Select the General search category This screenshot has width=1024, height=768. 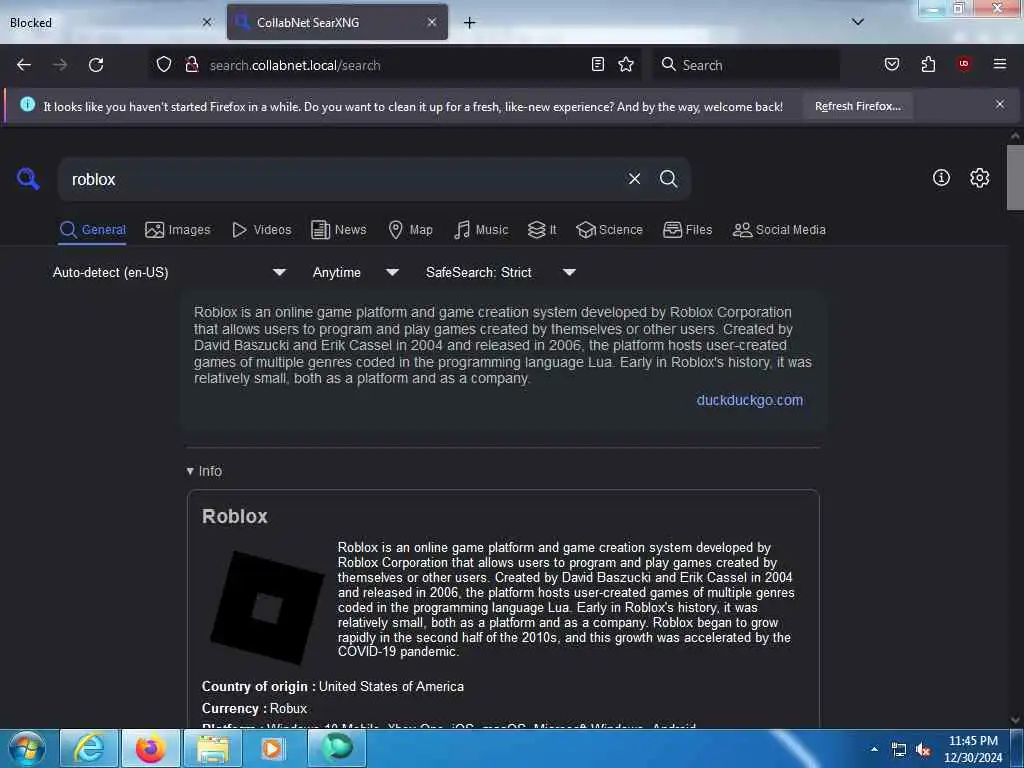(x=93, y=230)
